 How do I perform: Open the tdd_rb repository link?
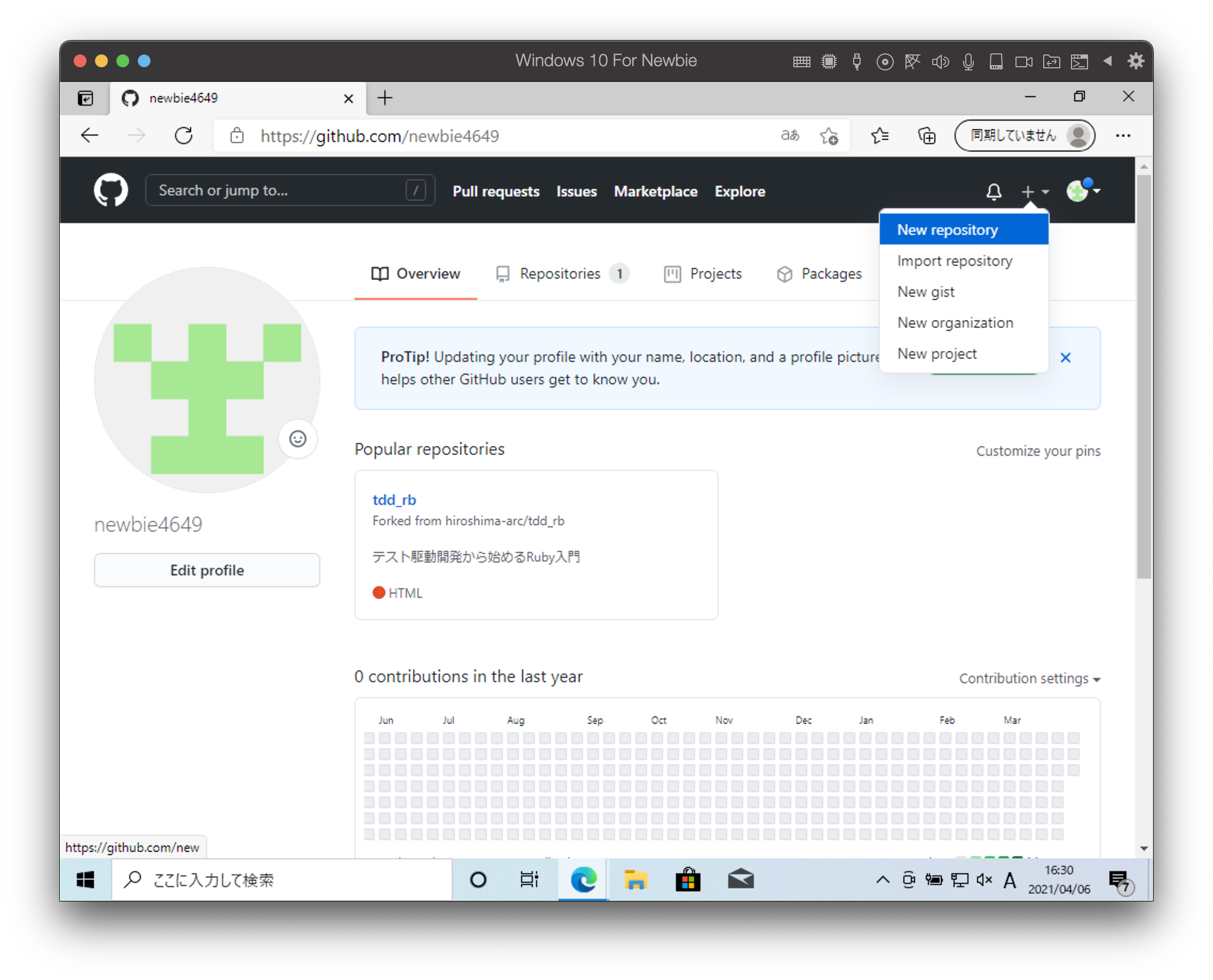coord(394,500)
